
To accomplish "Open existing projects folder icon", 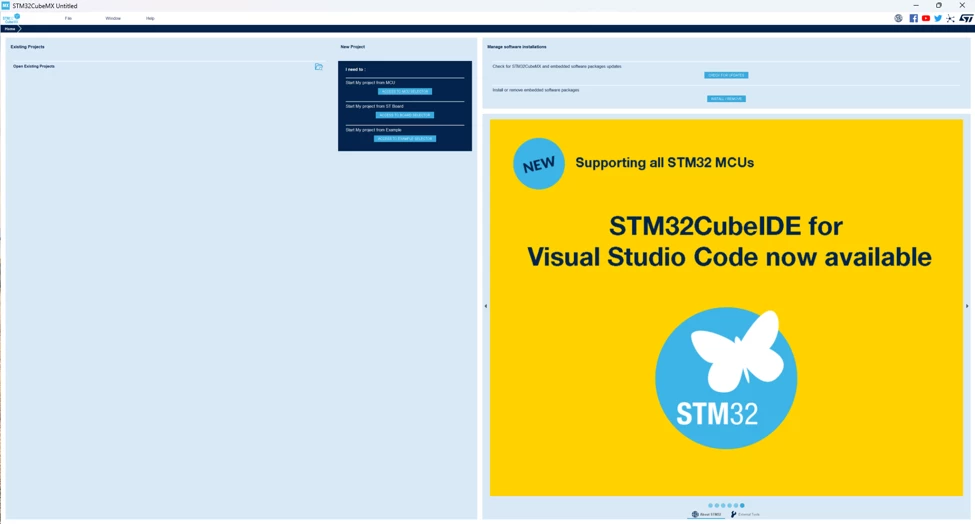I will [318, 67].
